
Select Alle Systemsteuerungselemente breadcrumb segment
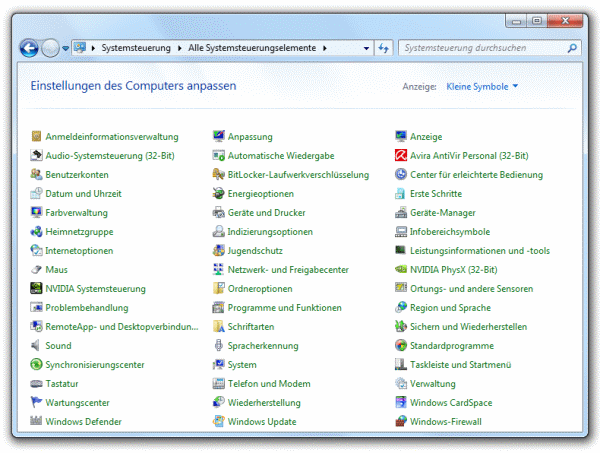[251, 48]
